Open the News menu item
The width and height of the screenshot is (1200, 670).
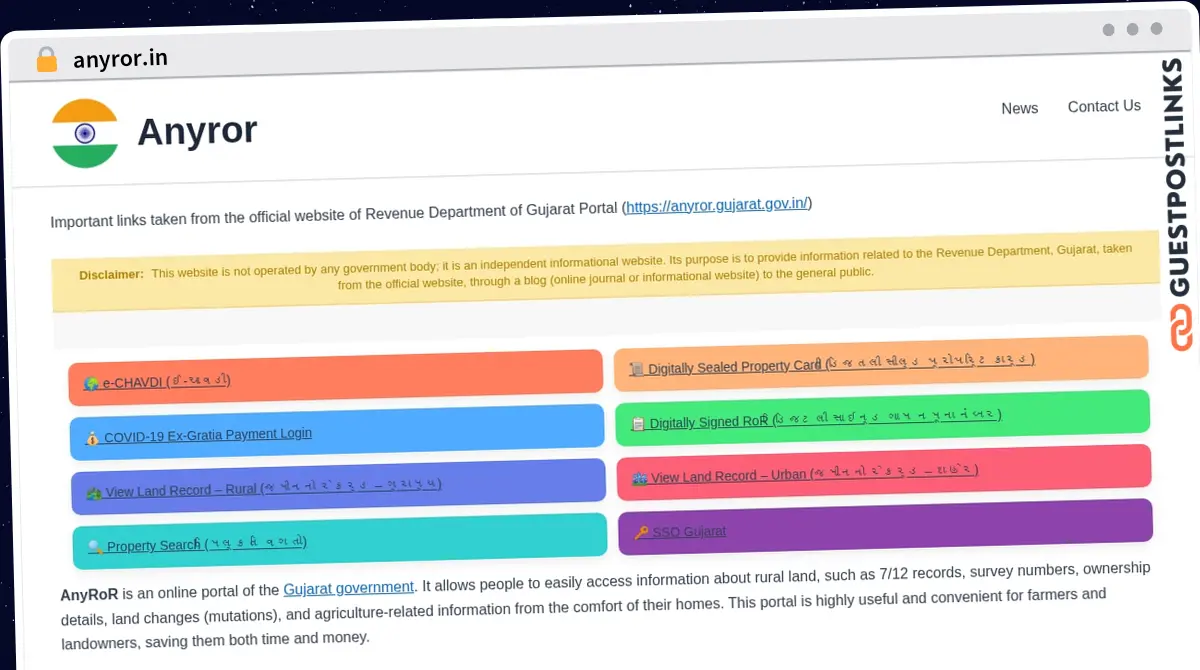pyautogui.click(x=1019, y=108)
